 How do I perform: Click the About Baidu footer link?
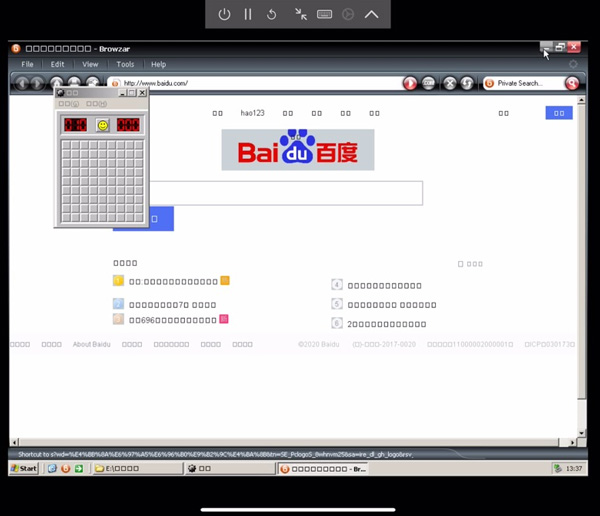(91, 345)
